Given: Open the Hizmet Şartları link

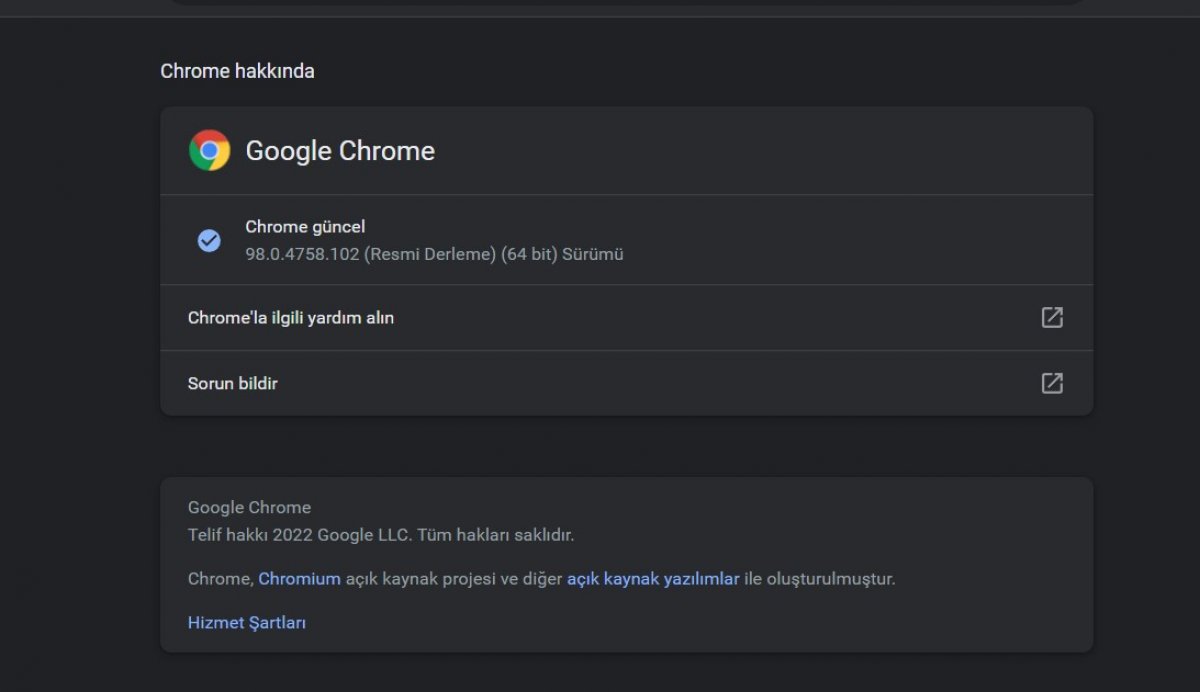Looking at the screenshot, I should pyautogui.click(x=247, y=623).
